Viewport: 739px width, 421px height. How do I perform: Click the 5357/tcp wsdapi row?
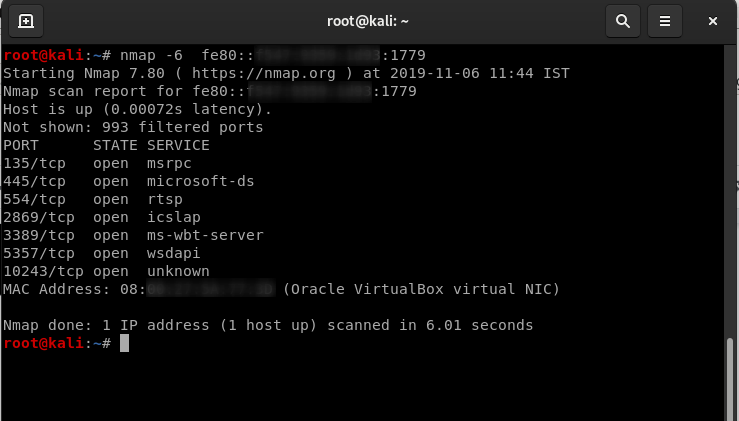tap(102, 253)
